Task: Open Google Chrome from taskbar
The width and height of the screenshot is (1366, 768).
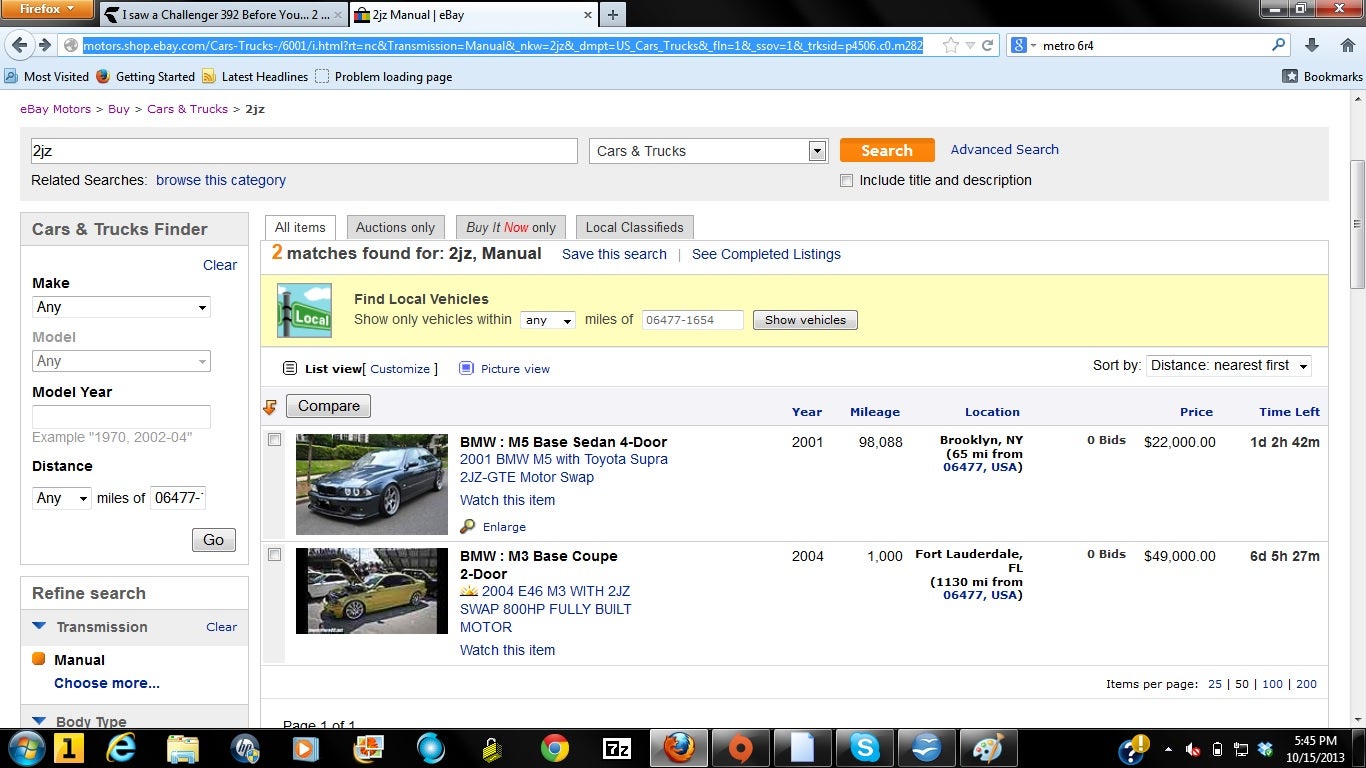Action: click(555, 748)
